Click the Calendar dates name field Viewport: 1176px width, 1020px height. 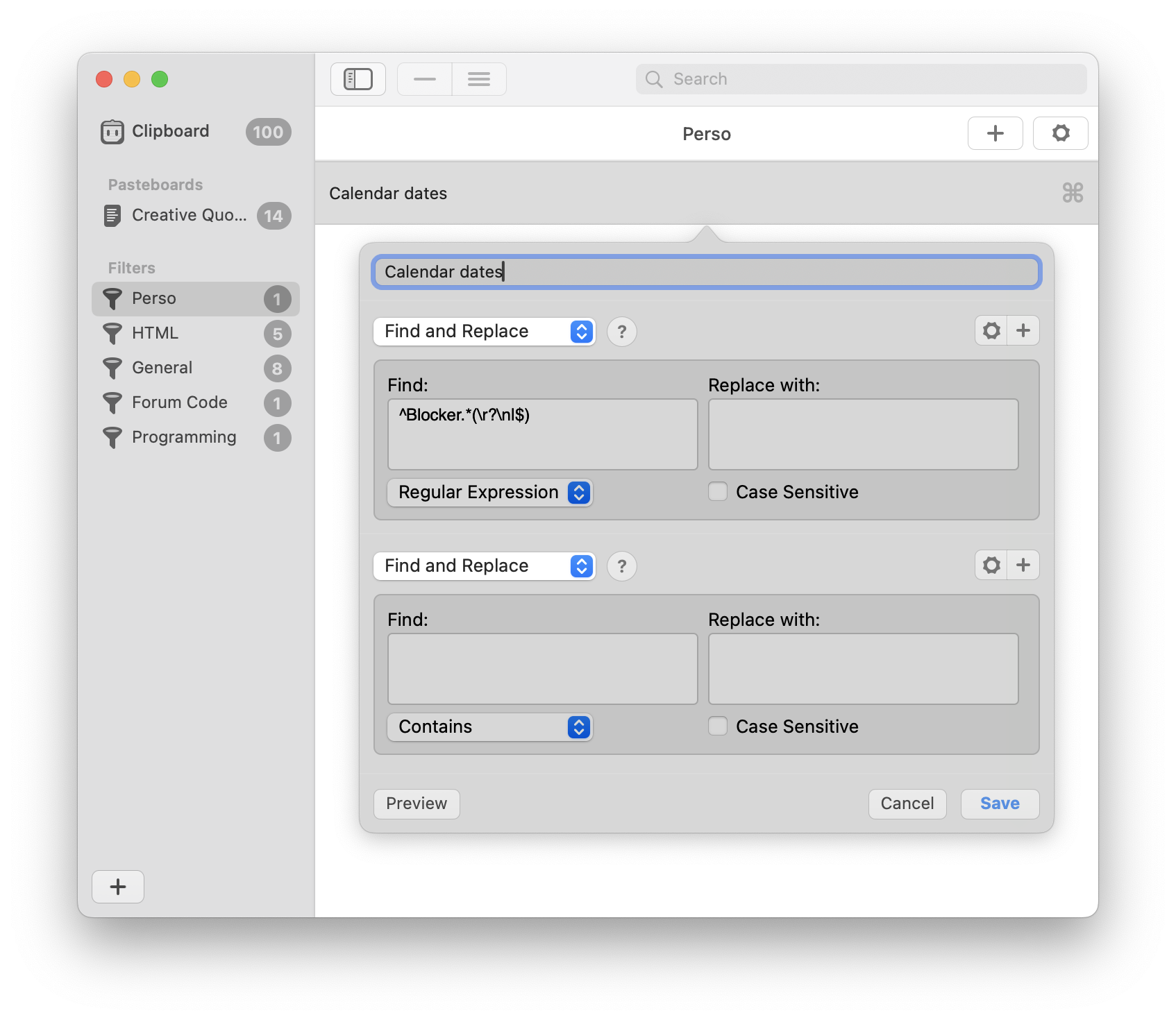[706, 272]
